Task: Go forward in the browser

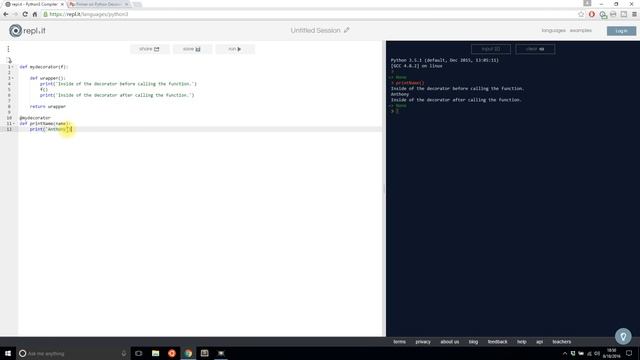Action: pos(16,14)
